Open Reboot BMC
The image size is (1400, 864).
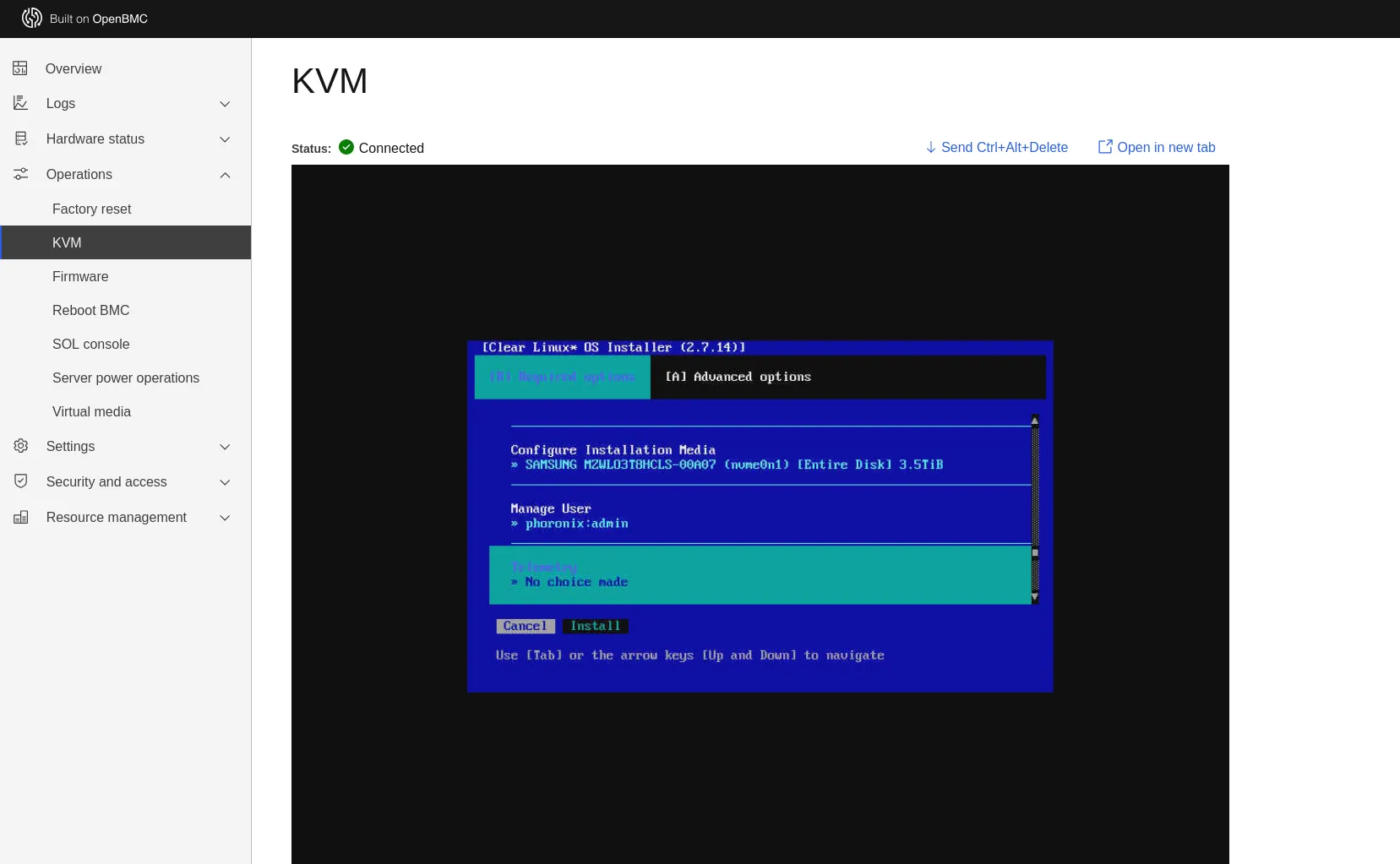[126, 310]
